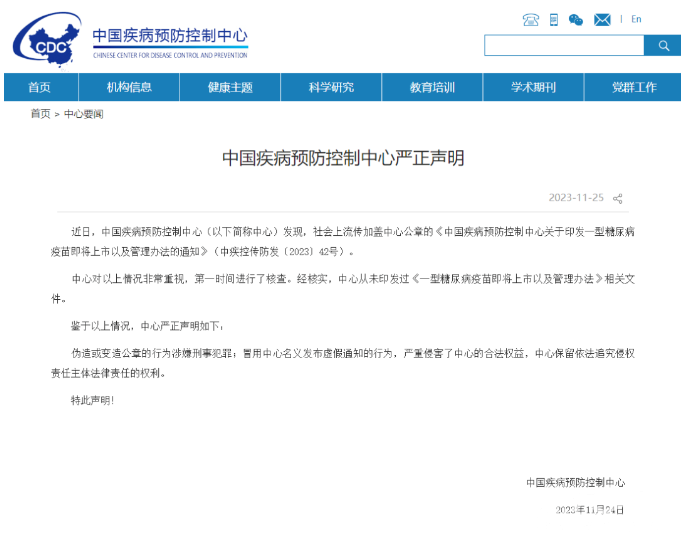Viewport: 691px width, 546px height.
Task: Focus the site search input box
Action: tap(564, 45)
